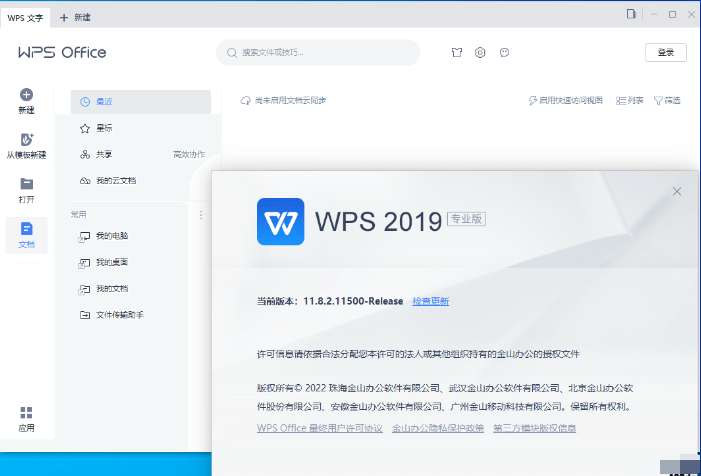The height and width of the screenshot is (476, 701).
Task: Click version text 11.8.2.11500-Release
Action: (x=353, y=301)
